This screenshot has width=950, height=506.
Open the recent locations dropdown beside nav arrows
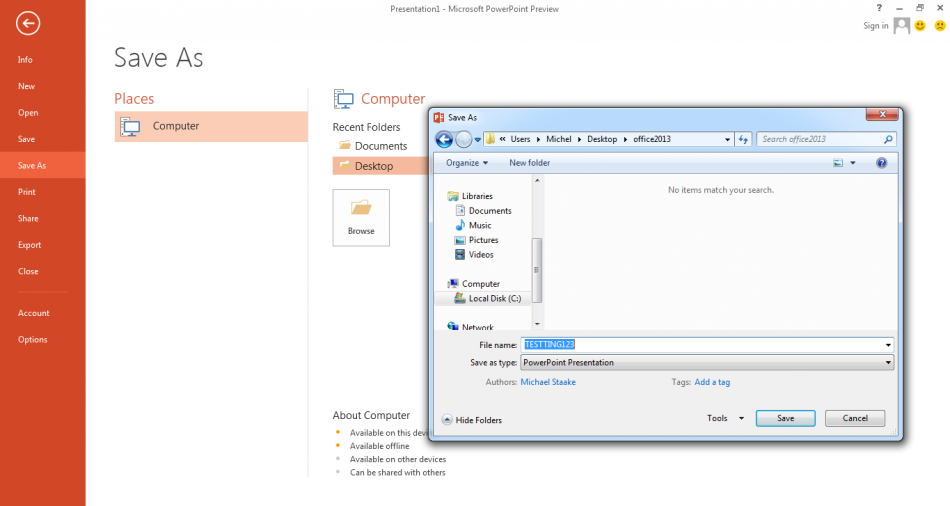[477, 139]
